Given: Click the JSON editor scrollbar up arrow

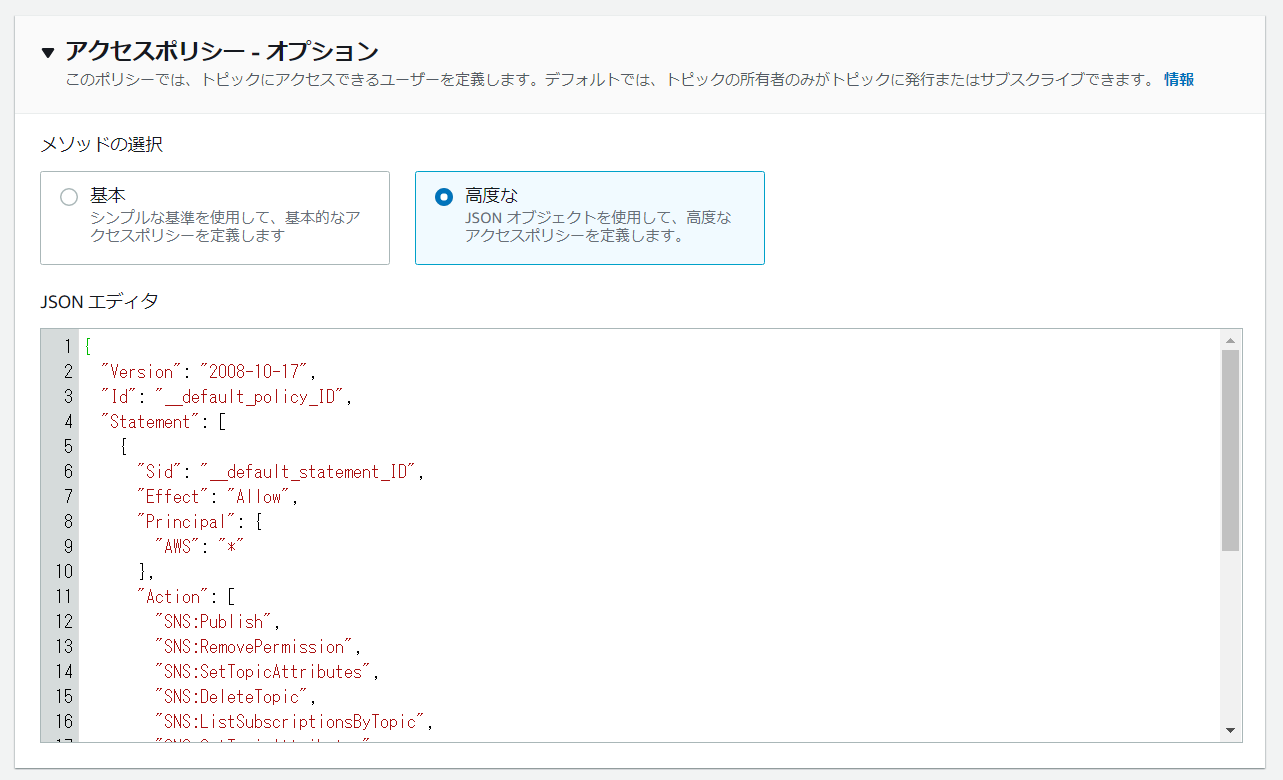Looking at the screenshot, I should pos(1230,341).
